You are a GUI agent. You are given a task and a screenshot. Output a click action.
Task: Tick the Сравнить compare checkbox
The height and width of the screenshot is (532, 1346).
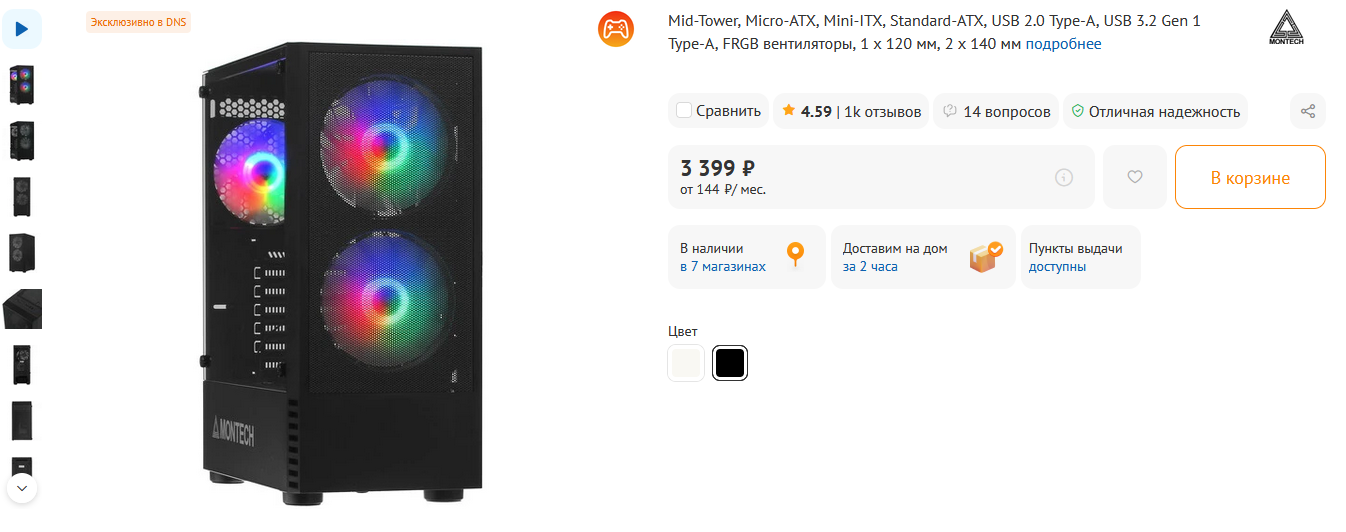coord(684,111)
